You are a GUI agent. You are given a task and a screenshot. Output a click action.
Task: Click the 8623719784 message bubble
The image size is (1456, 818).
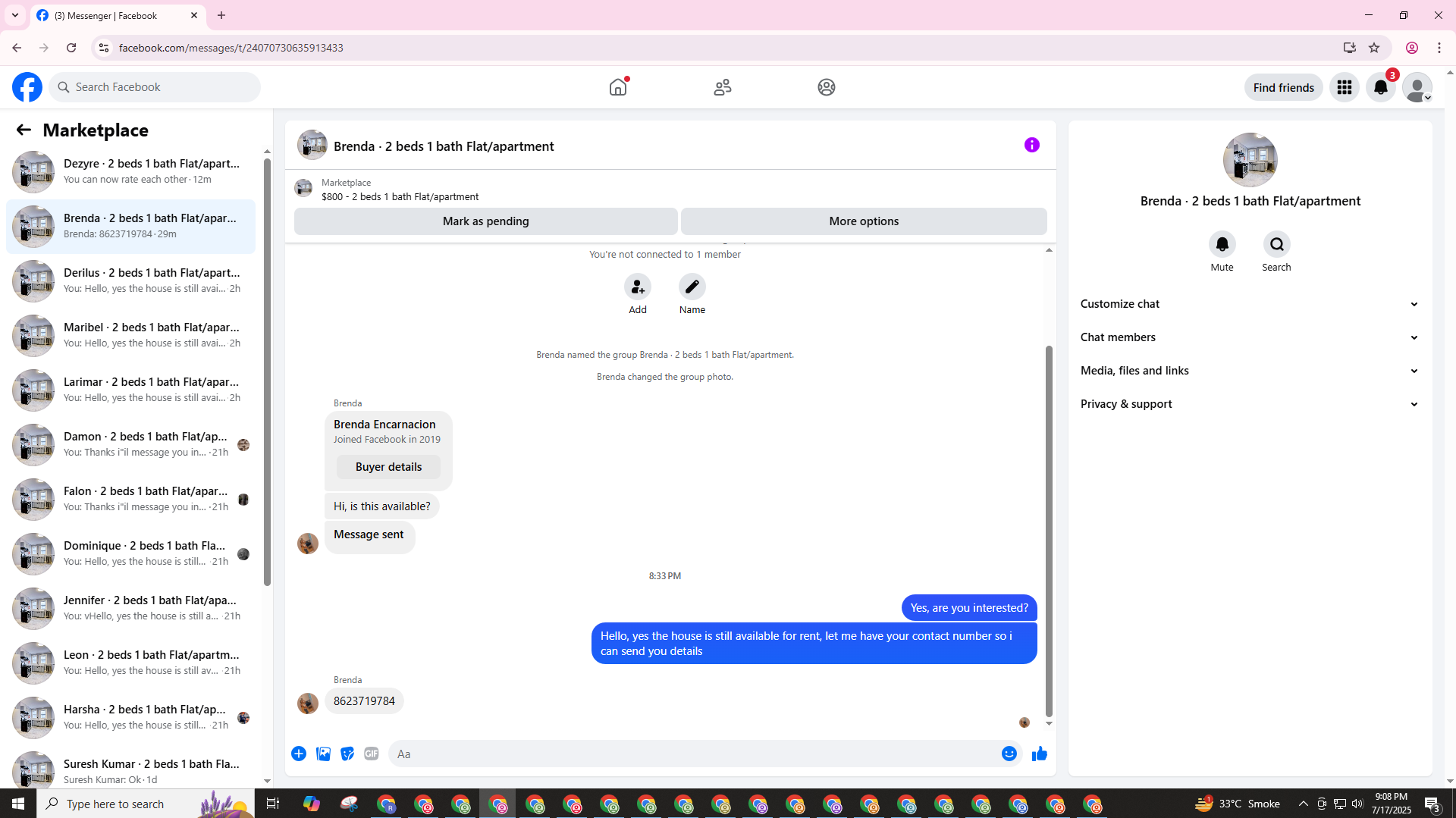(364, 701)
